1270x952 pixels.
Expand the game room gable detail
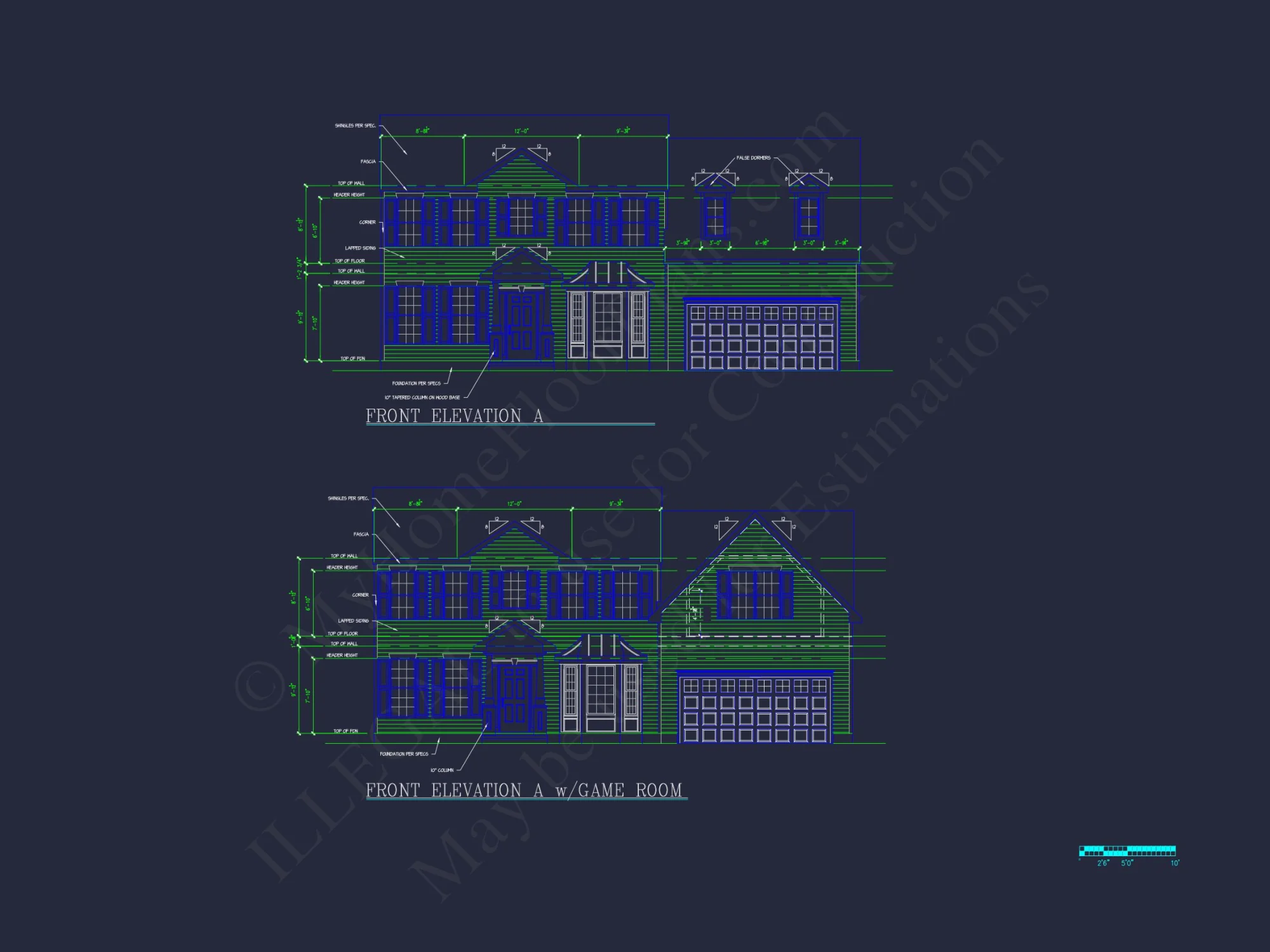pos(756,571)
